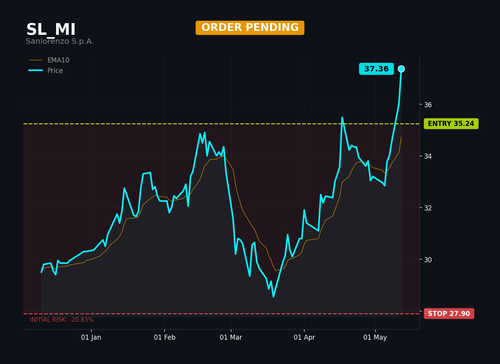
Task: Click the 36 price axis tick label
Action: pos(428,105)
